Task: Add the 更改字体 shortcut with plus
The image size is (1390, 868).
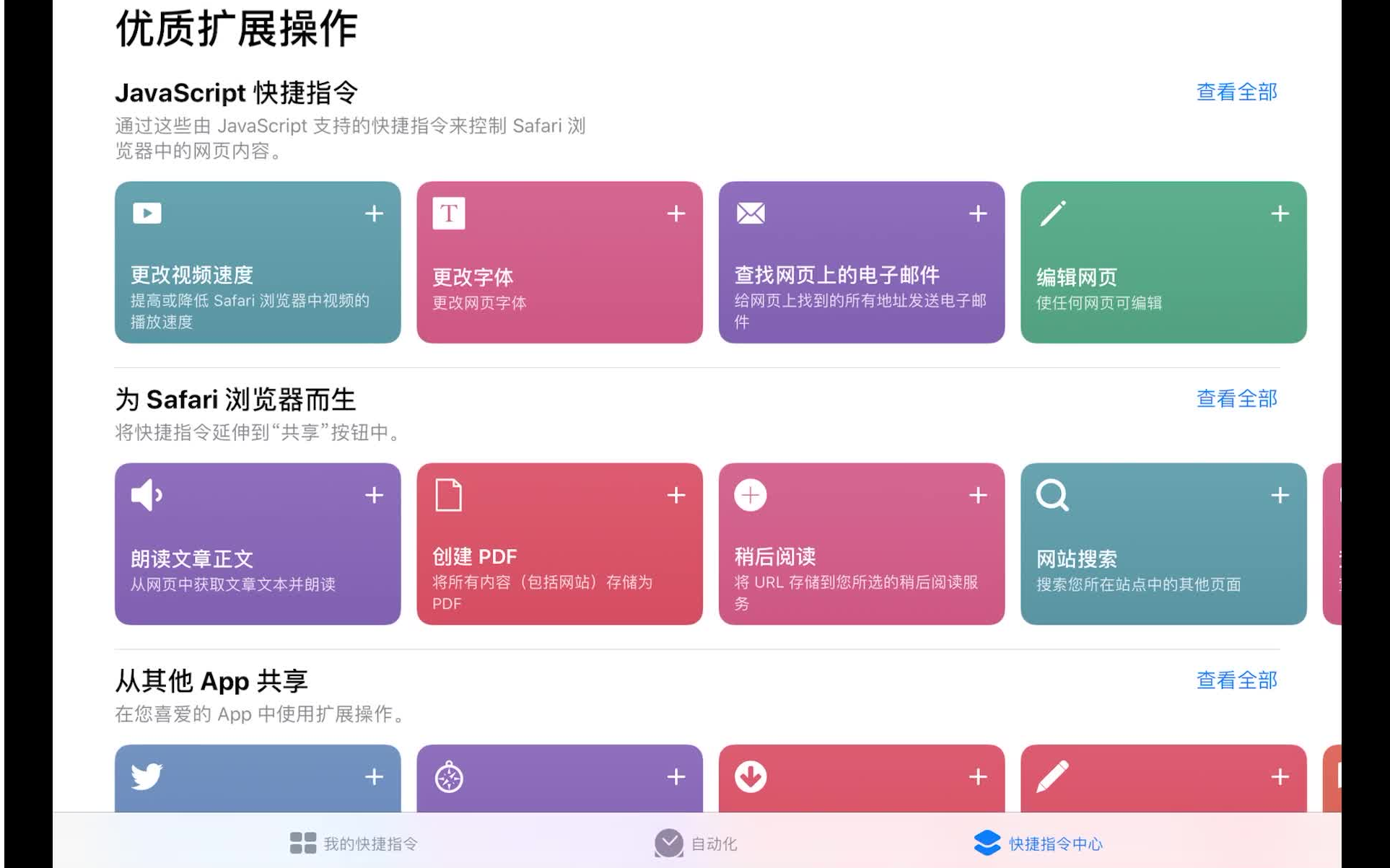Action: [676, 214]
